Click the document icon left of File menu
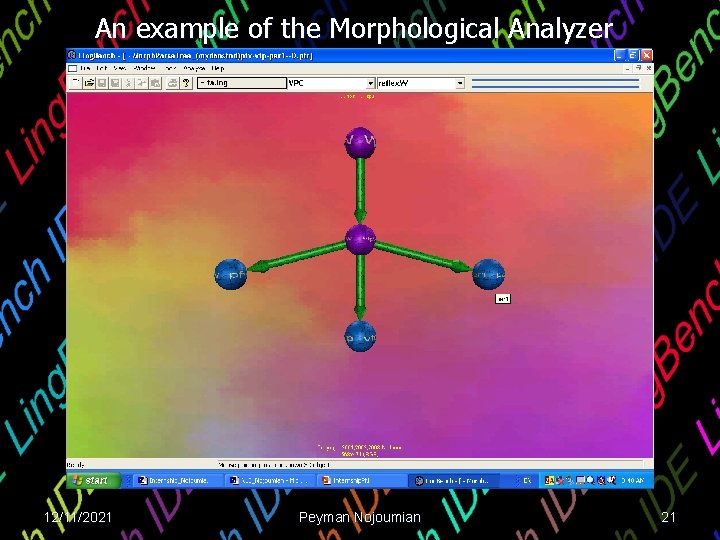 click(x=73, y=68)
